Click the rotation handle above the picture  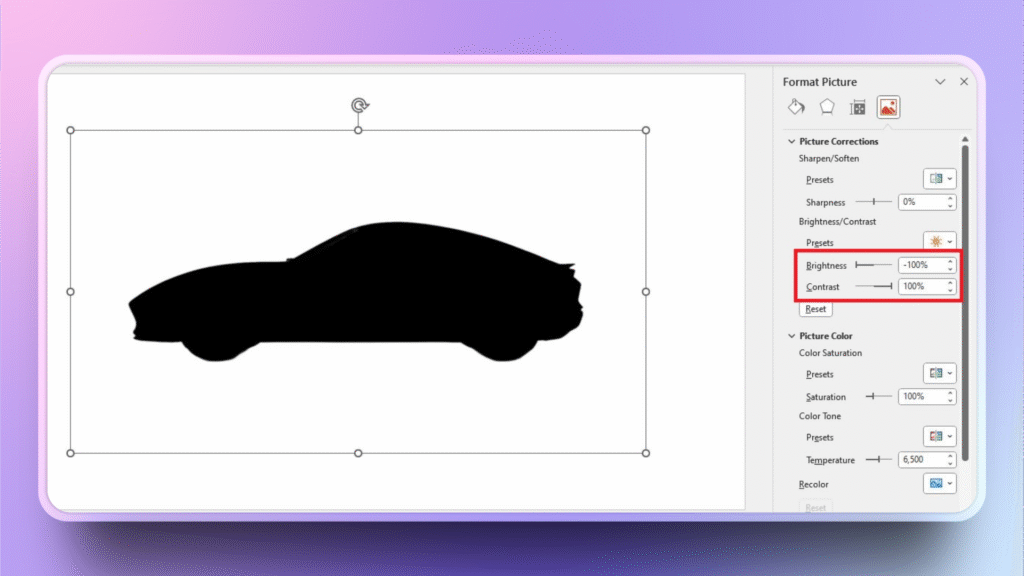[358, 105]
